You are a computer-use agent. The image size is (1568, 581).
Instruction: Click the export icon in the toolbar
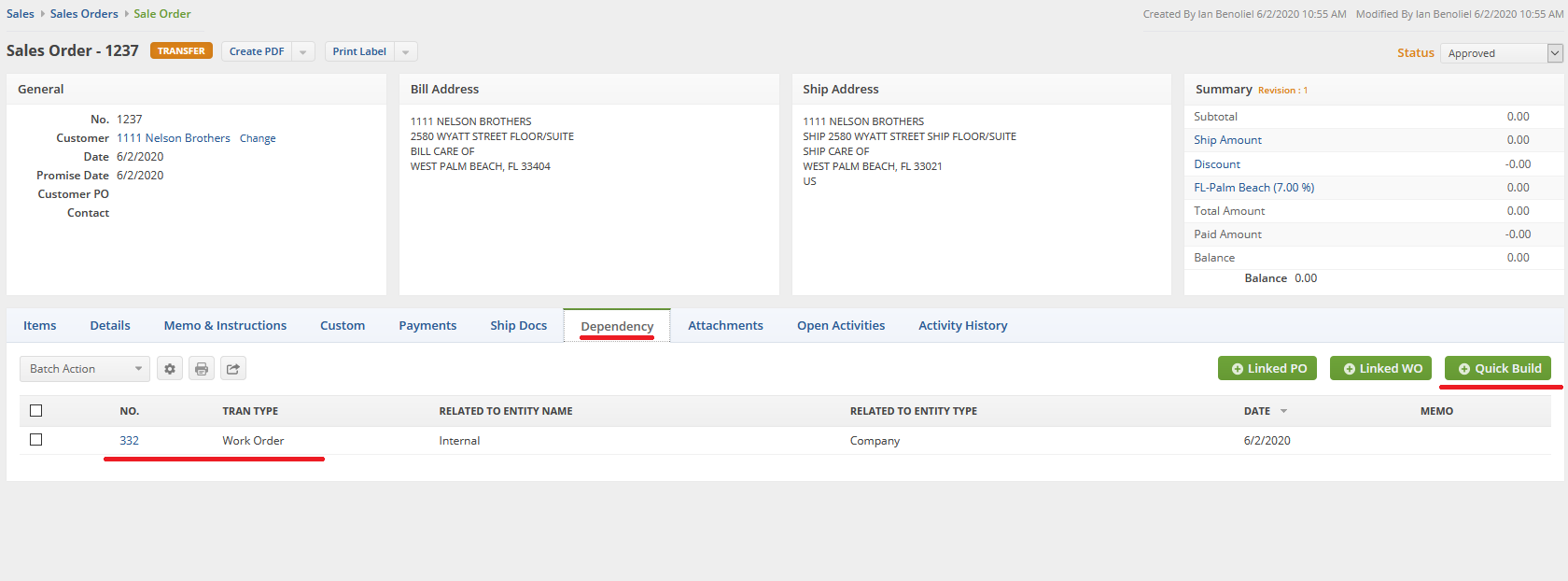pos(233,369)
